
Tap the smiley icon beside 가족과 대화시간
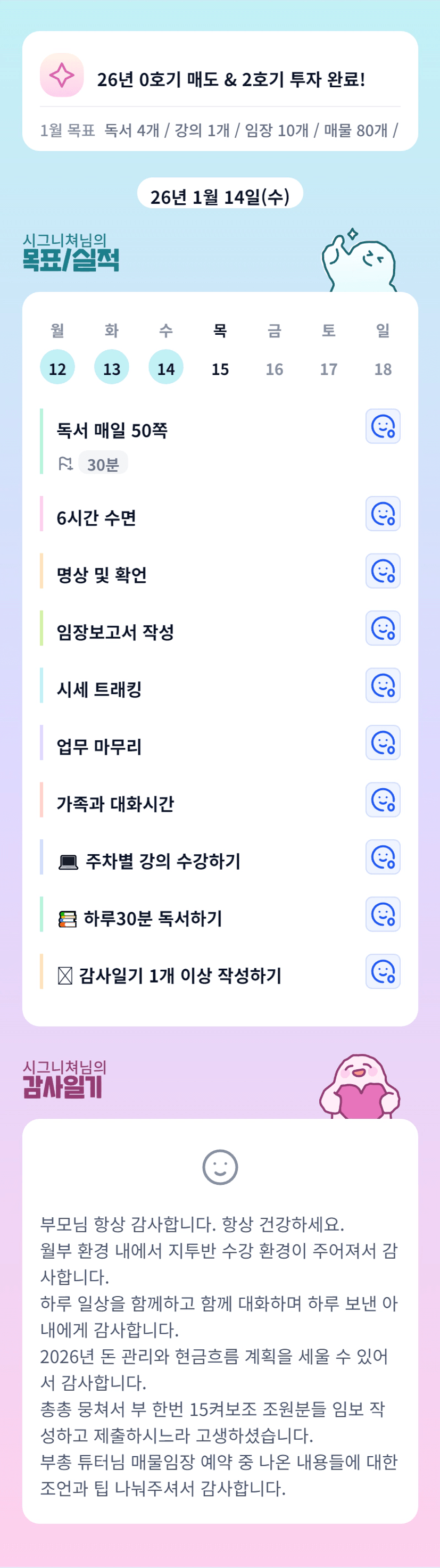(383, 800)
